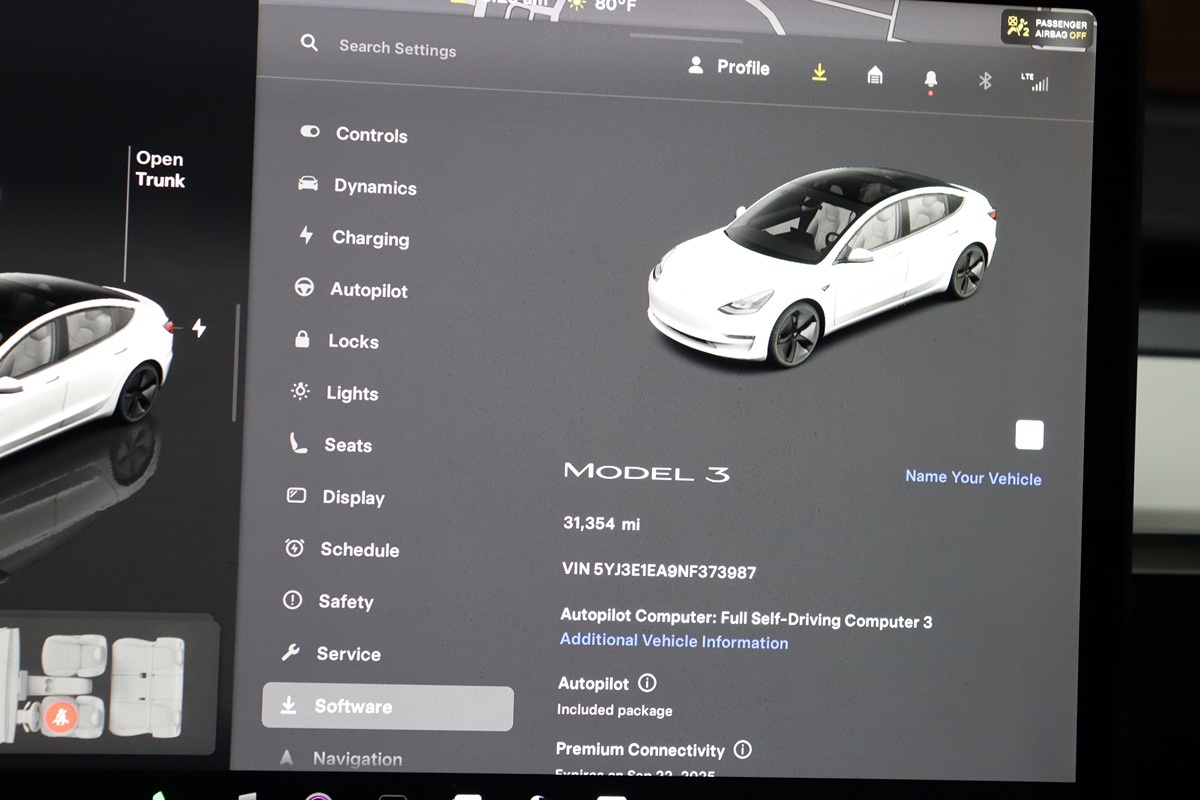Screen dimensions: 1200x800
Task: Open the Profile selector
Action: click(x=729, y=67)
